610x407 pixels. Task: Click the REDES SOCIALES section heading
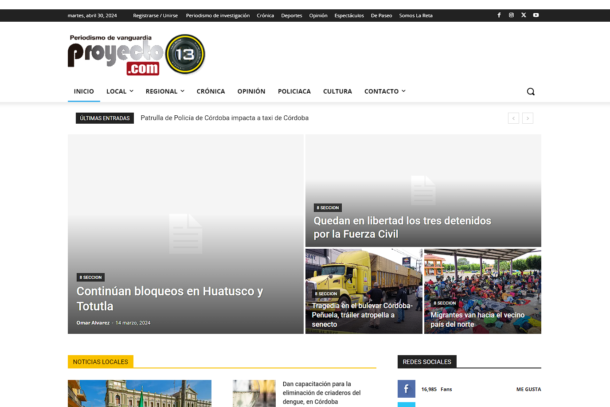tap(427, 361)
